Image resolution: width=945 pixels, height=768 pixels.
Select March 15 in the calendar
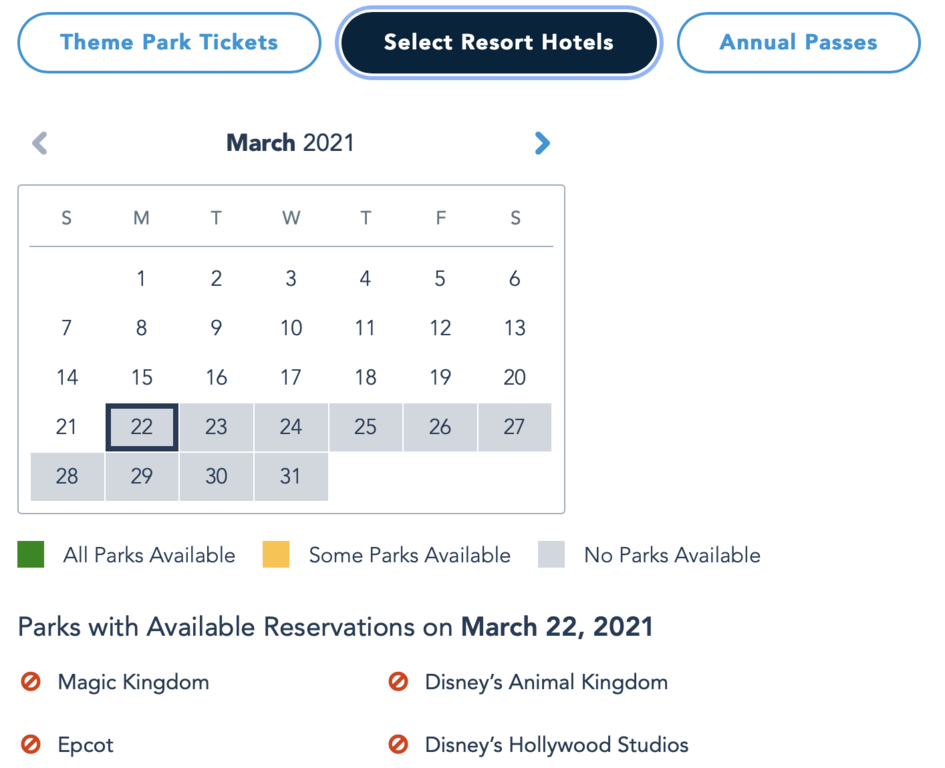(142, 377)
